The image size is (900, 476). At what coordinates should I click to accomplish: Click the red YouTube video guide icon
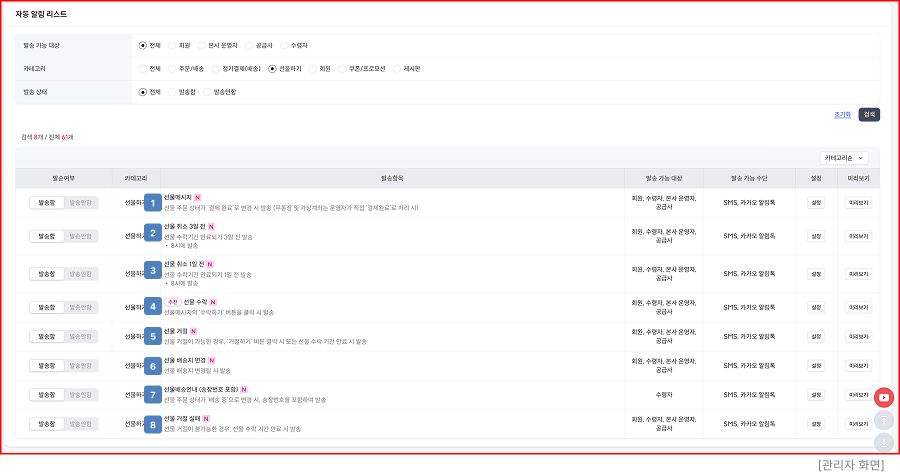883,397
